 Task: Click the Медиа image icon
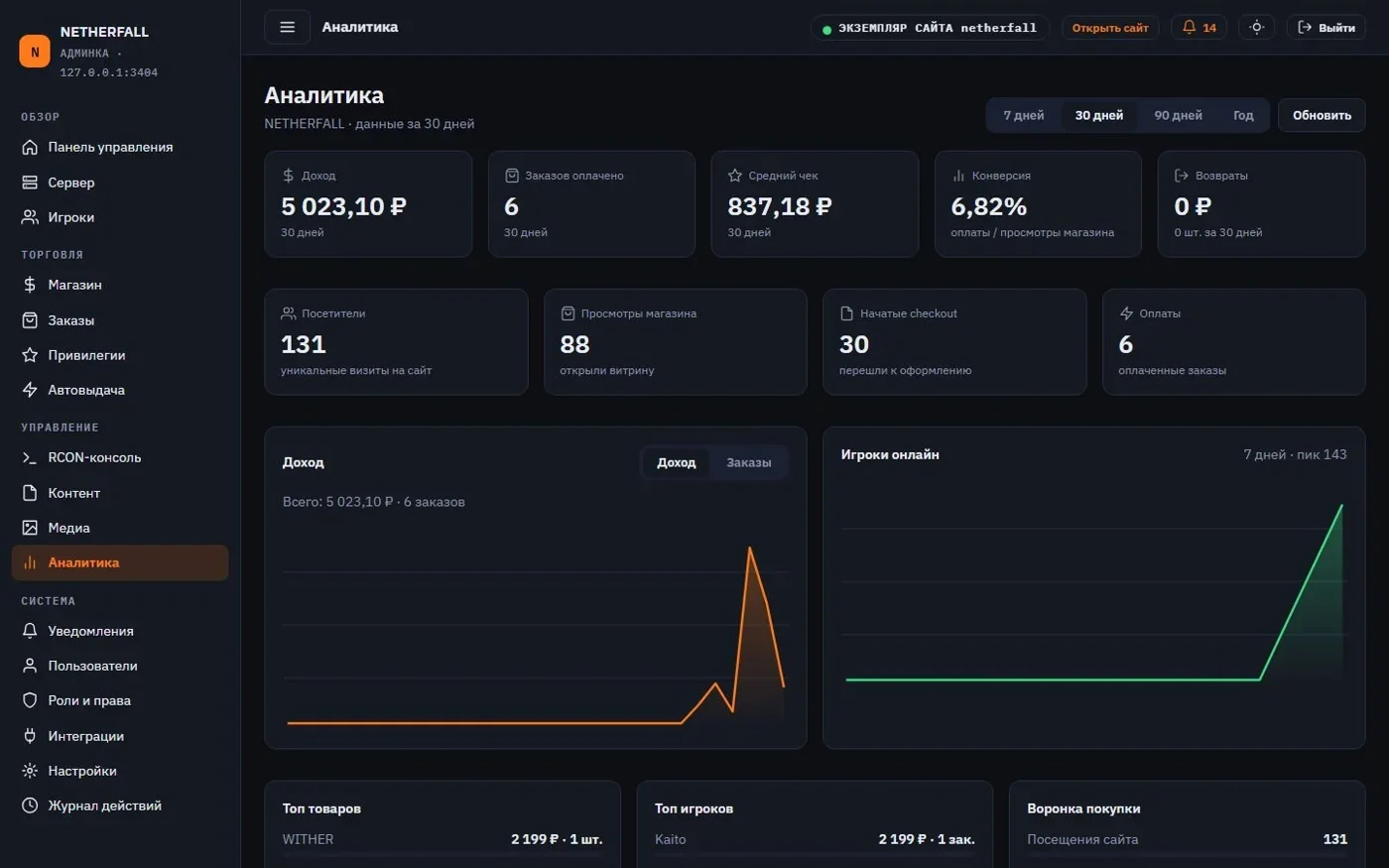pos(30,528)
